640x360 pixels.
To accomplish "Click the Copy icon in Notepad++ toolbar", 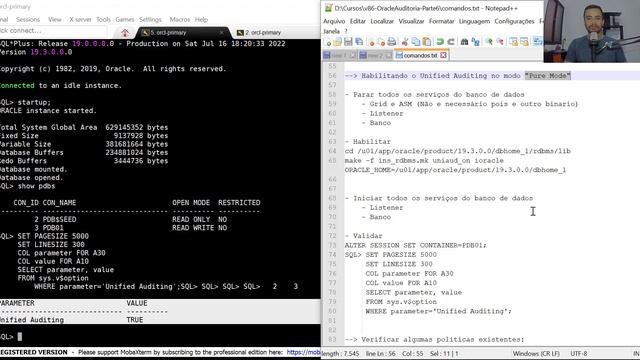I will tap(416, 42).
